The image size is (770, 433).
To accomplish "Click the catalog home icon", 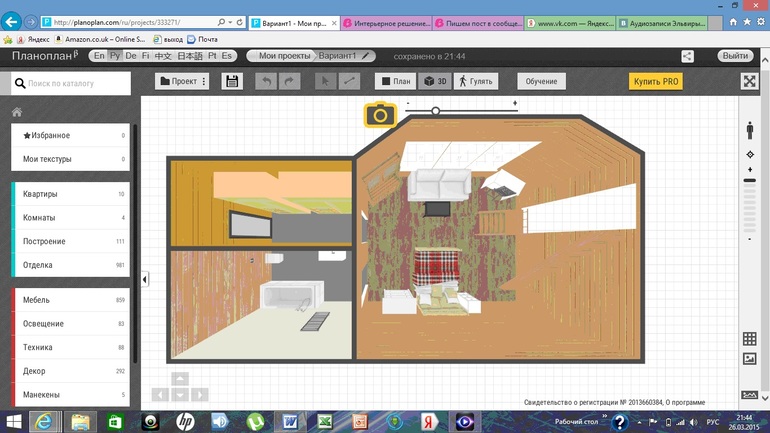I will coord(17,112).
